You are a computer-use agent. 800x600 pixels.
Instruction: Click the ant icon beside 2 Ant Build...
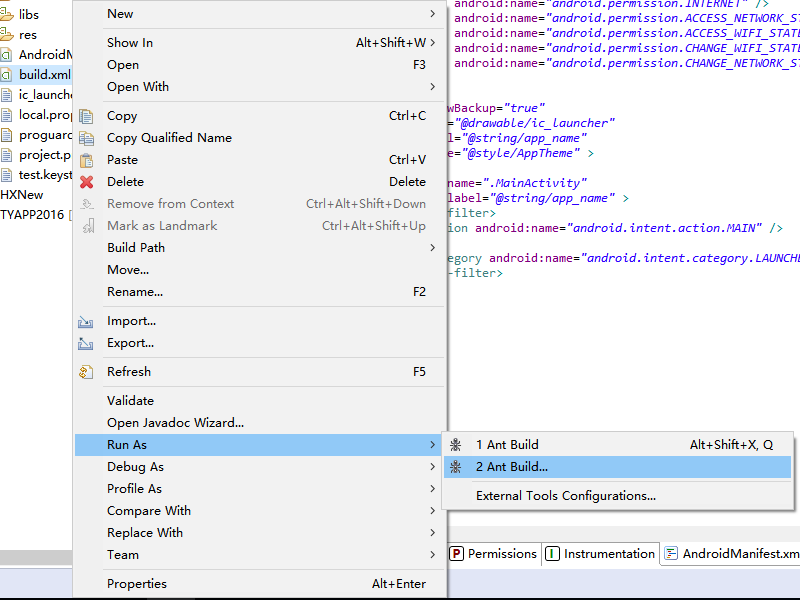click(x=456, y=467)
